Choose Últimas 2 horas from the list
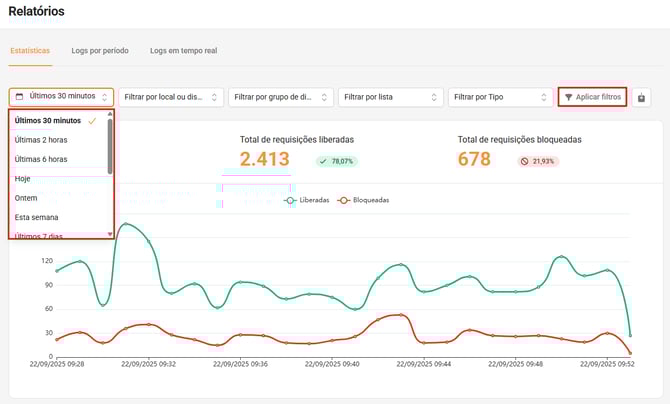Screen dimensions: 670x404 [42, 140]
